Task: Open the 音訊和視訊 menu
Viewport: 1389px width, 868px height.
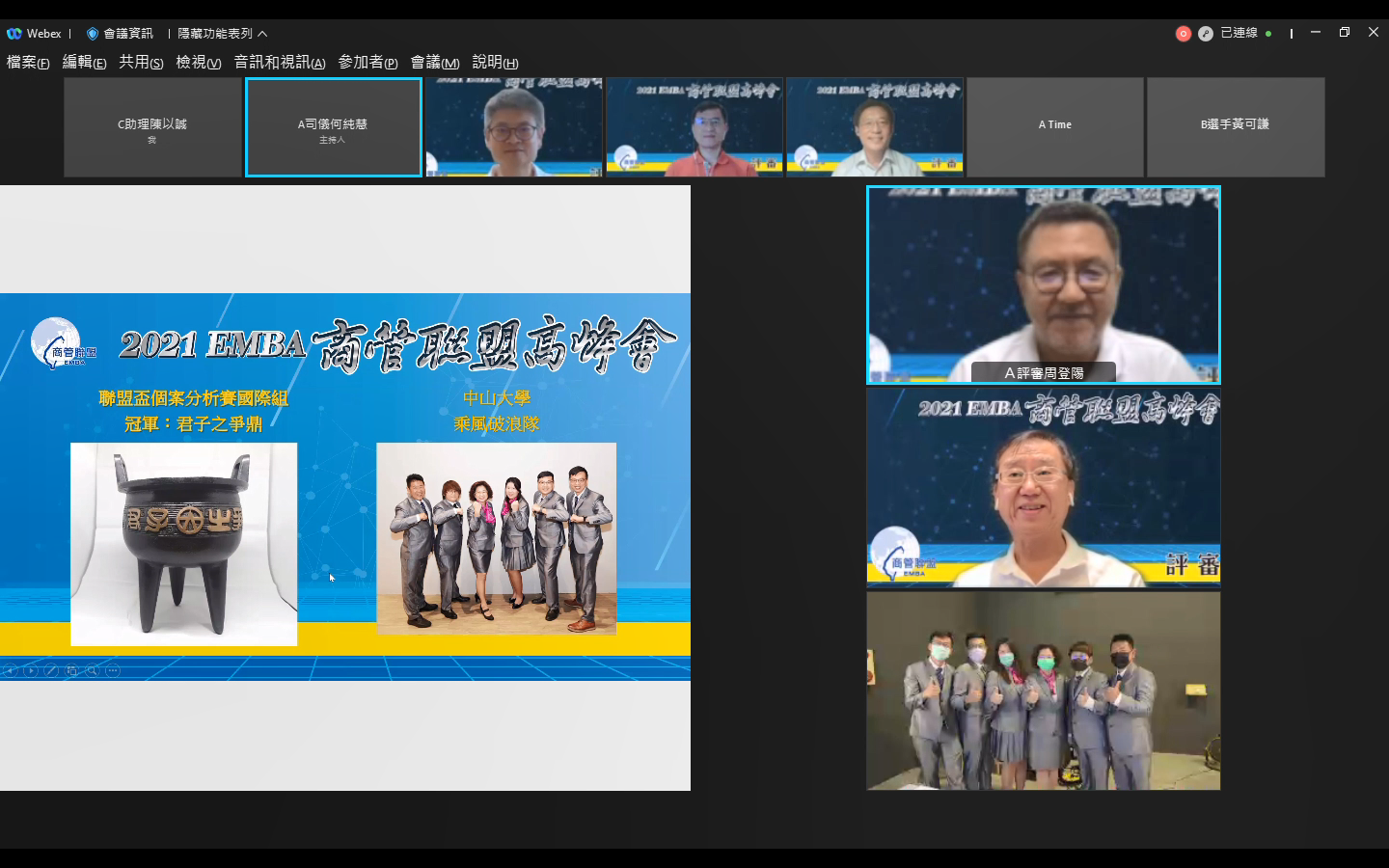Action: click(x=279, y=63)
